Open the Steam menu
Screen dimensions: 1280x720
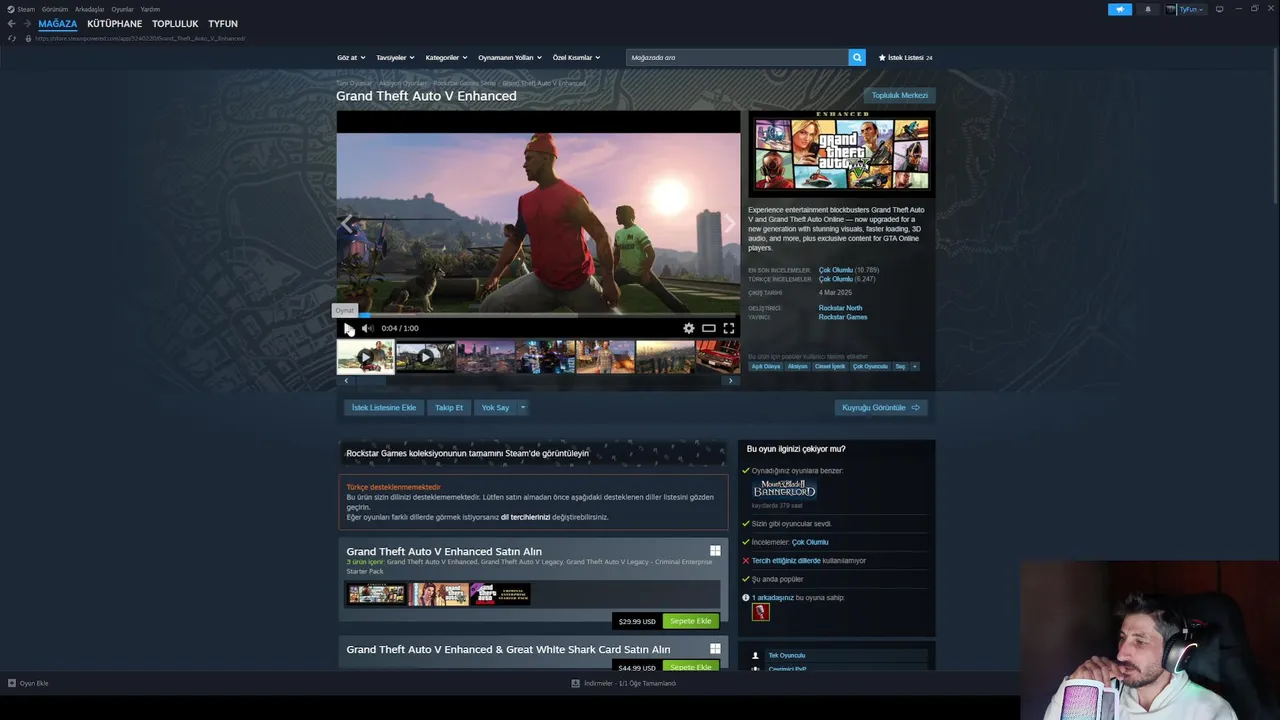(21, 9)
